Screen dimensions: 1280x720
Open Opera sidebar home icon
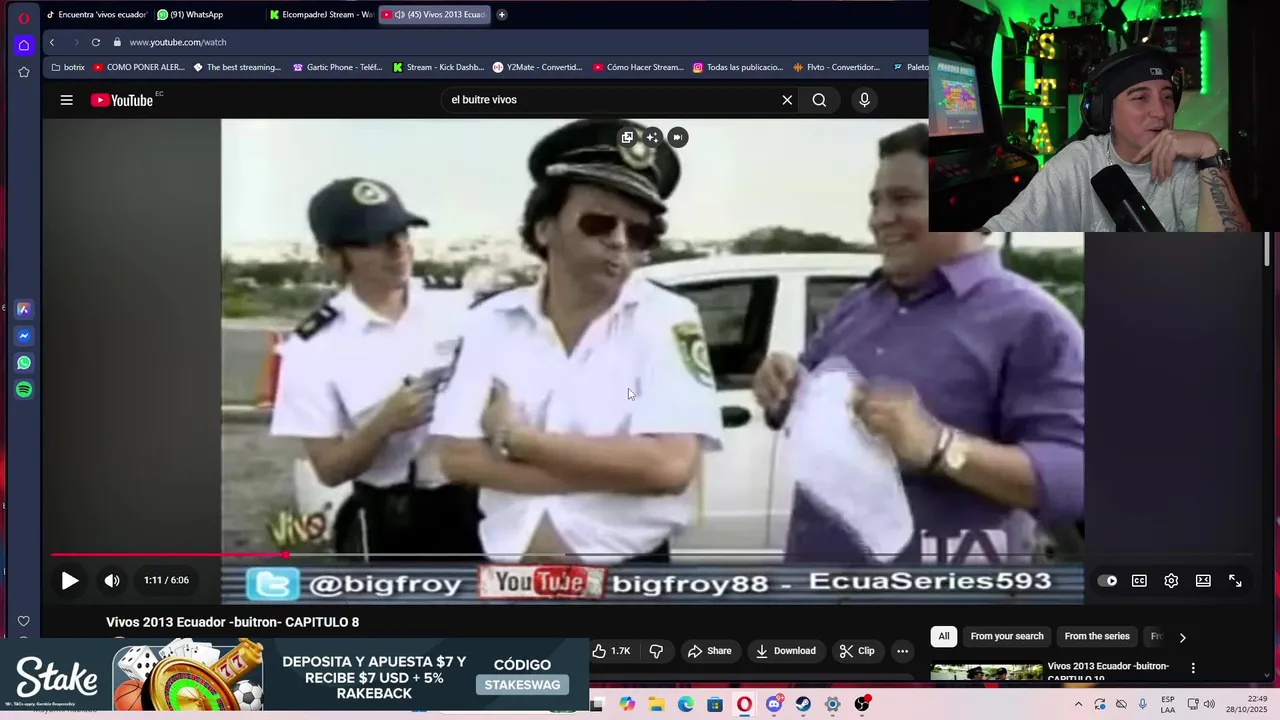point(24,45)
